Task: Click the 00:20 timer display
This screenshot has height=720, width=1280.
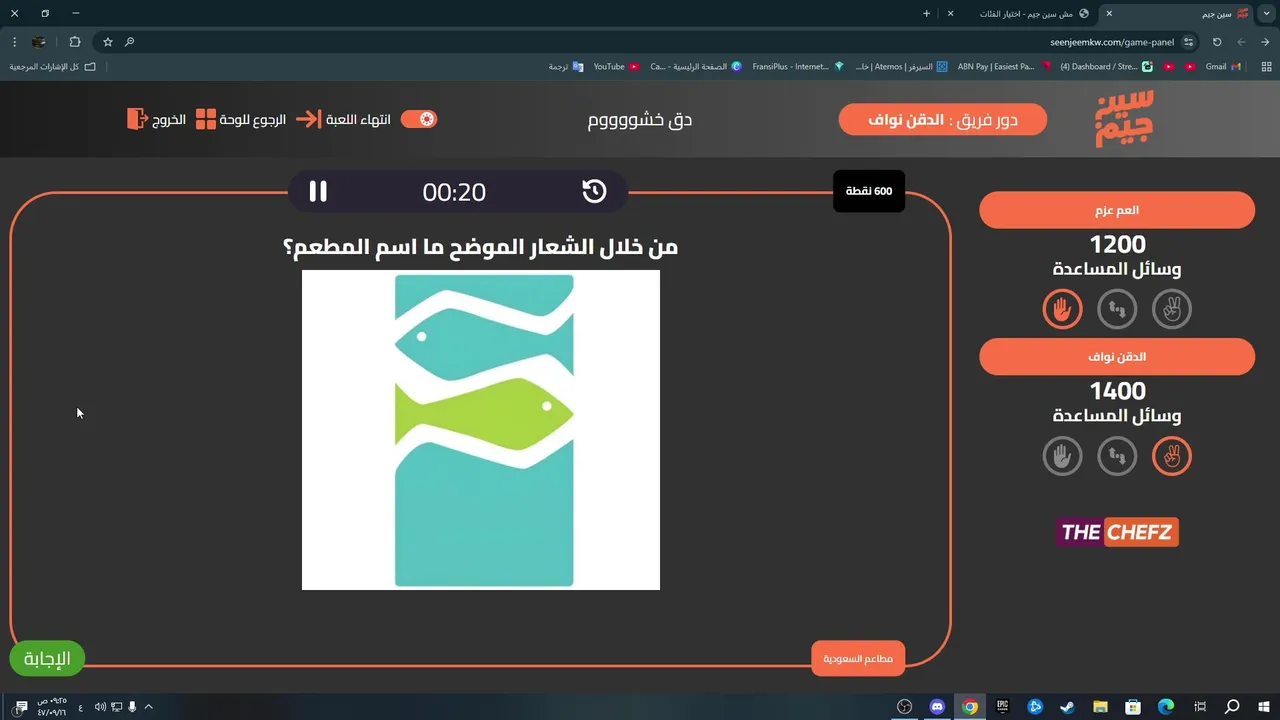Action: point(454,192)
